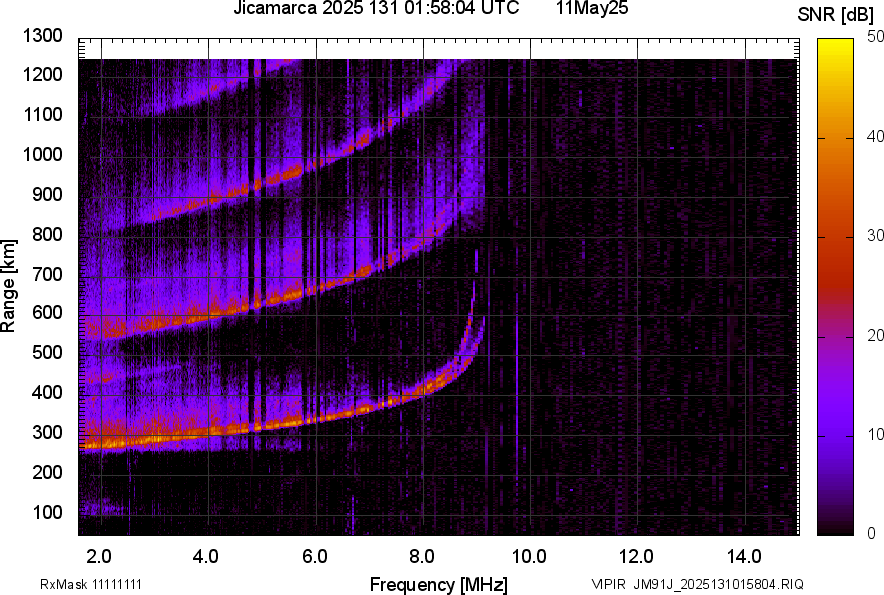This screenshot has width=884, height=595.
Task: Click range tick label '400'
Action: 47,392
